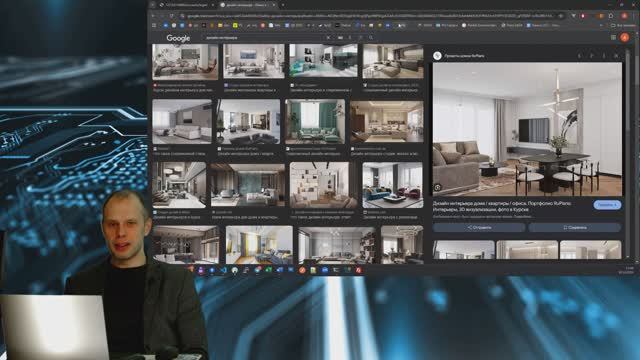The width and height of the screenshot is (640, 360).
Task: Click the Отправить share button
Action: tap(479, 227)
